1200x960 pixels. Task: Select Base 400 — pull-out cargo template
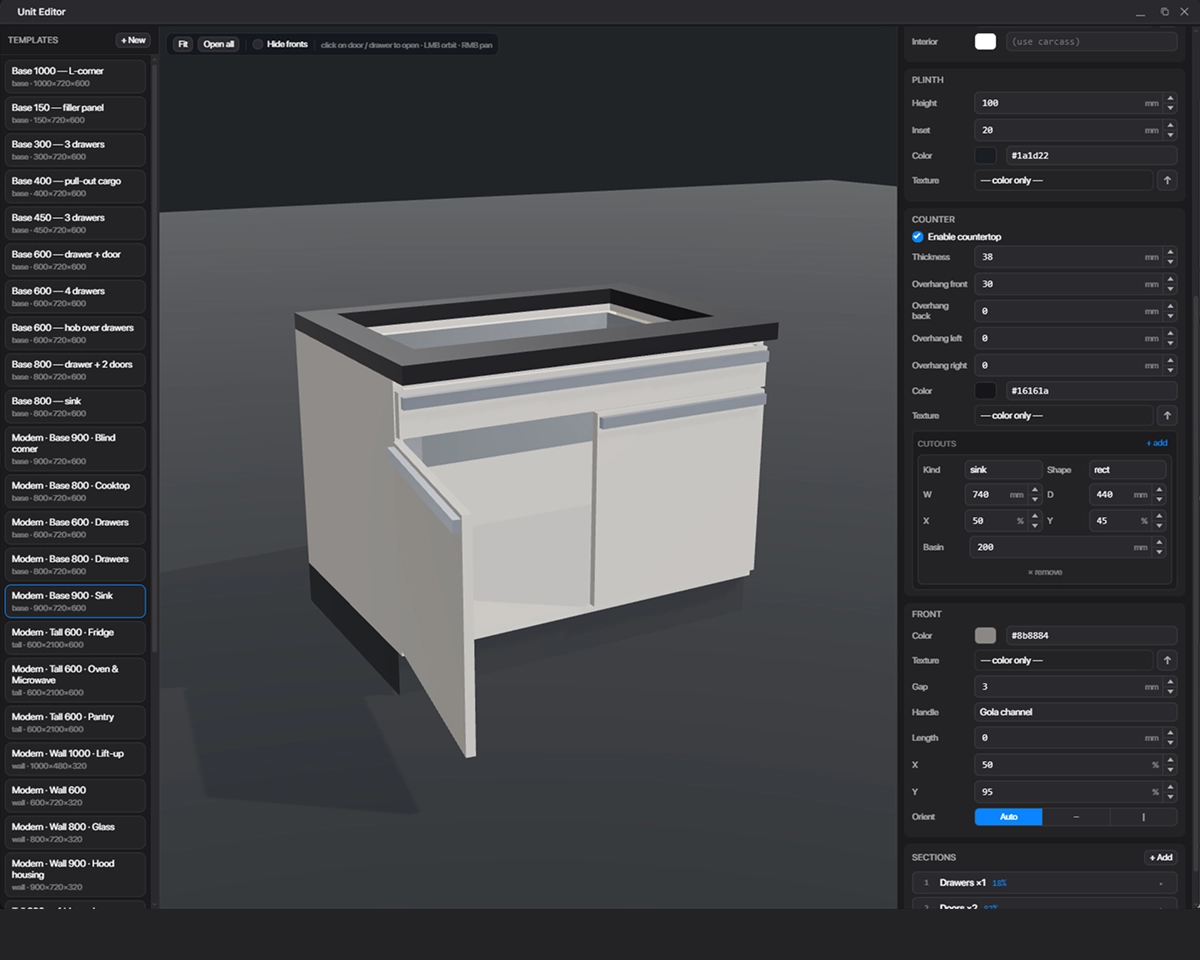point(75,186)
